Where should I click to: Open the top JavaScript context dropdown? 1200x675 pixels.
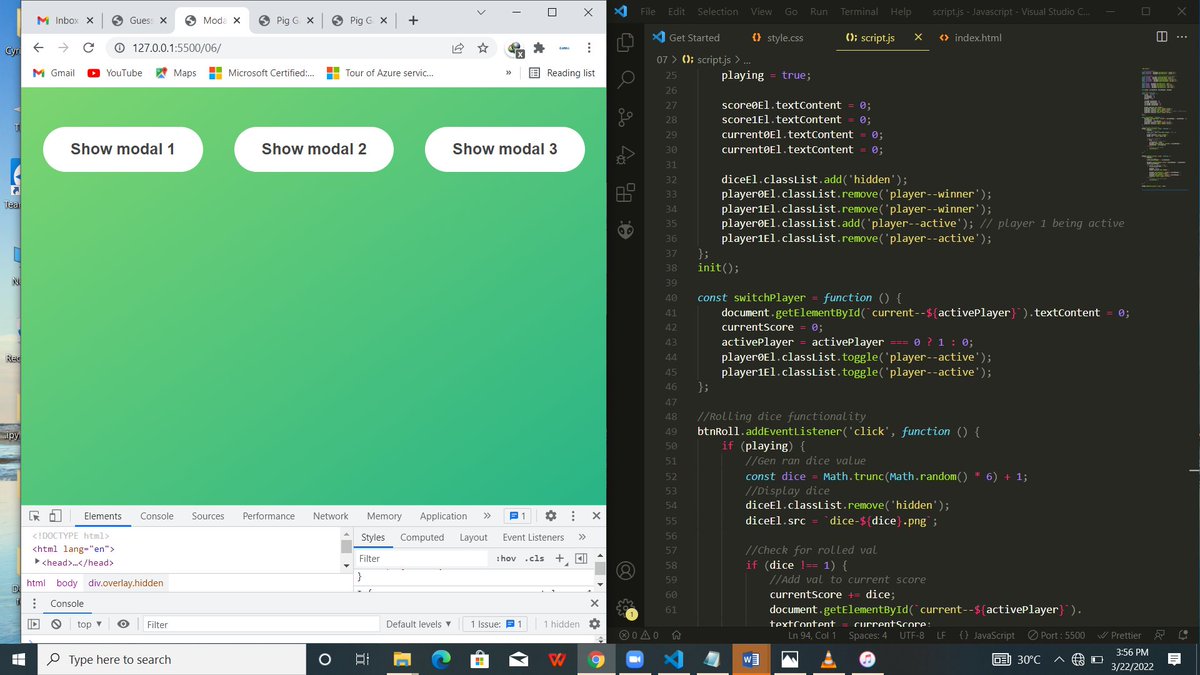pos(90,624)
